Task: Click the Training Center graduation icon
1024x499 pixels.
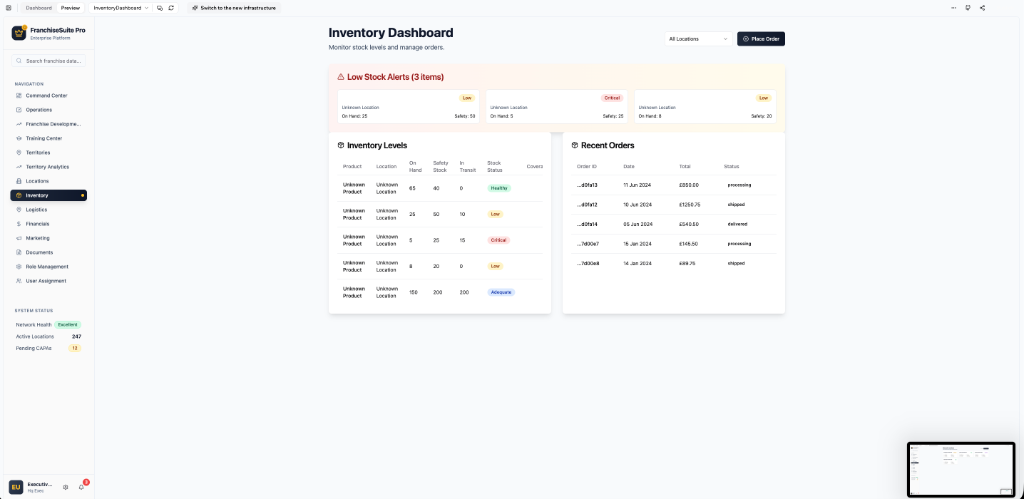Action: coord(19,138)
